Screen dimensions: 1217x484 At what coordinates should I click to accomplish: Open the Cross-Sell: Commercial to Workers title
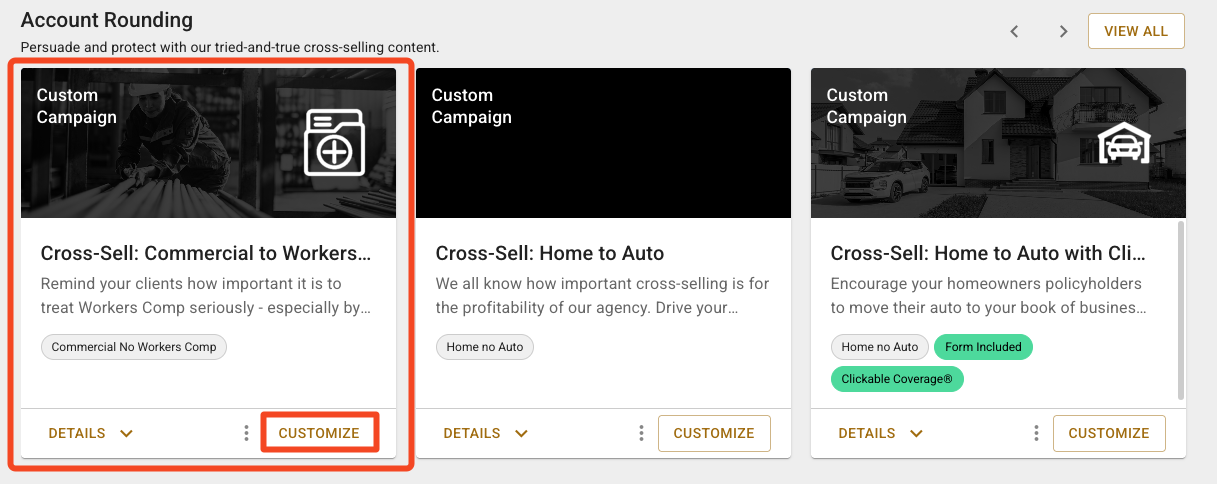tap(206, 253)
